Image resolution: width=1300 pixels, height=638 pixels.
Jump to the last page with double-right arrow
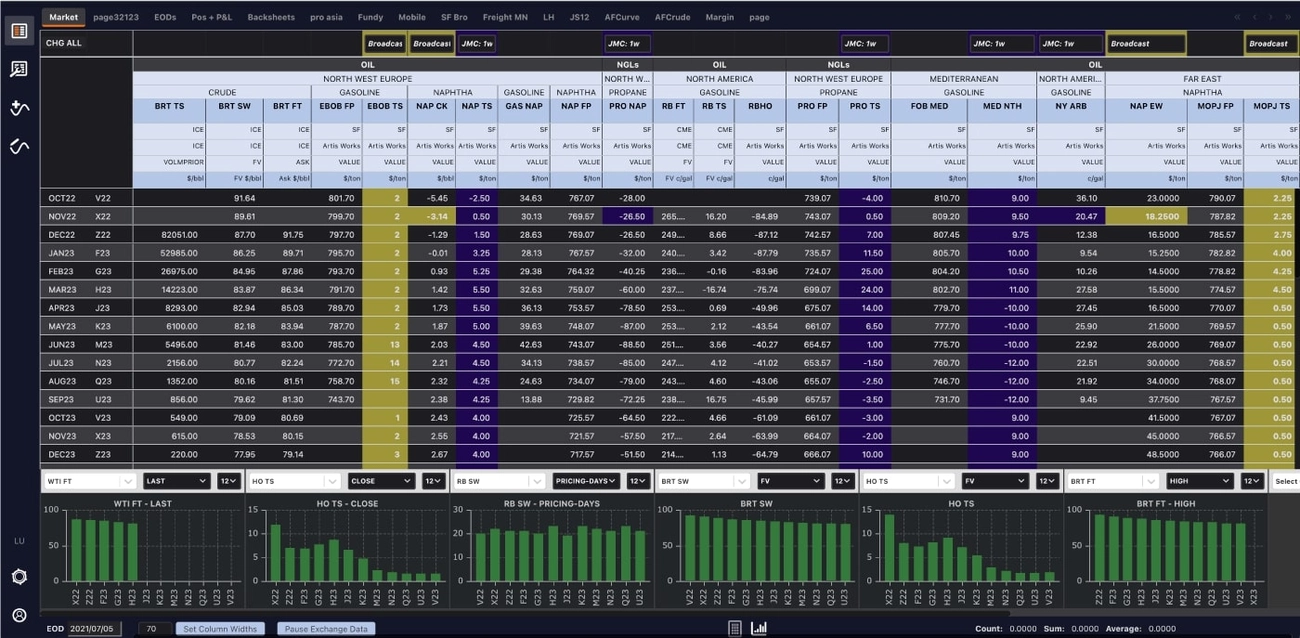pyautogui.click(x=1287, y=17)
